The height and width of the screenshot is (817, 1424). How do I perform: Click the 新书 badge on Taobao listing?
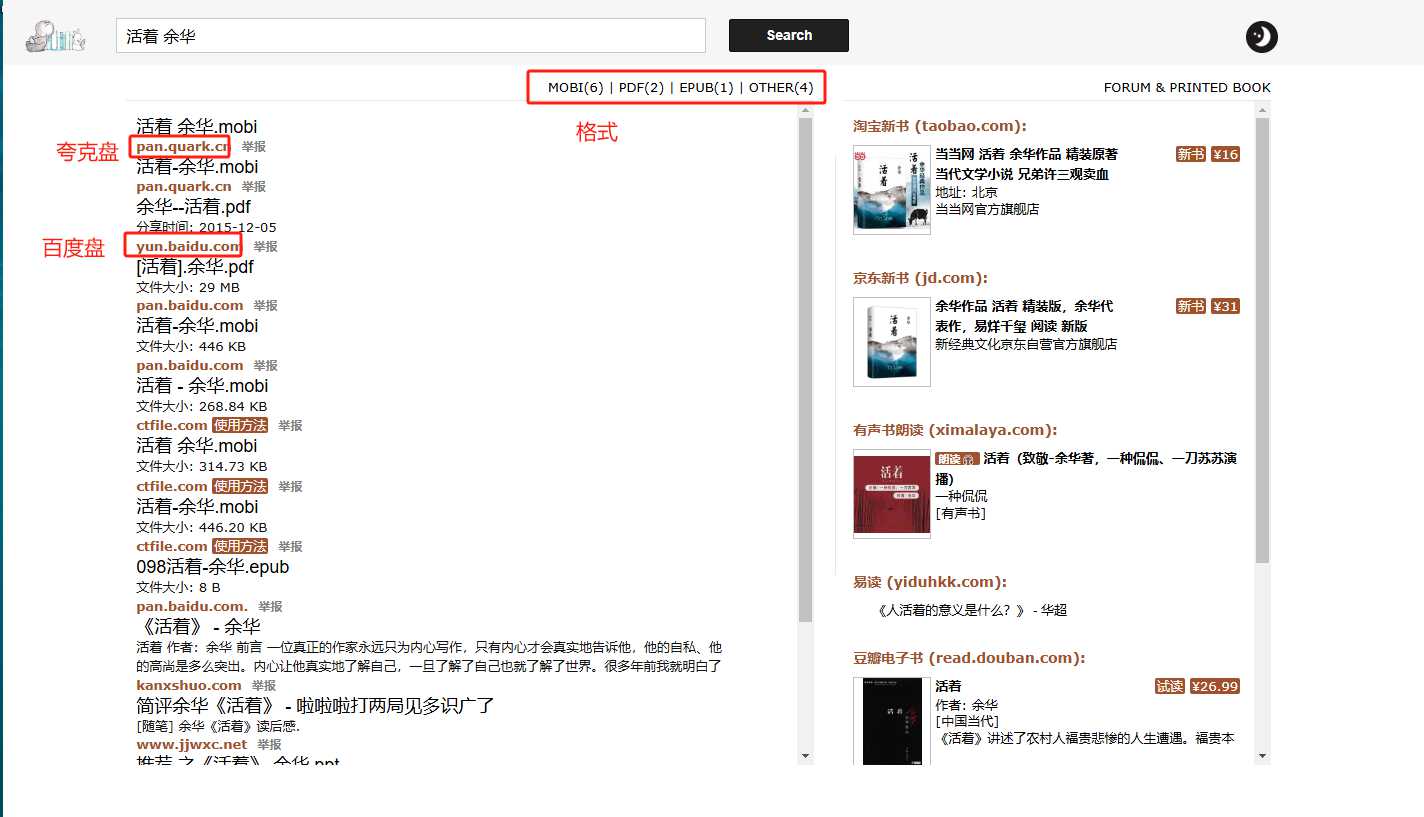click(x=1190, y=154)
